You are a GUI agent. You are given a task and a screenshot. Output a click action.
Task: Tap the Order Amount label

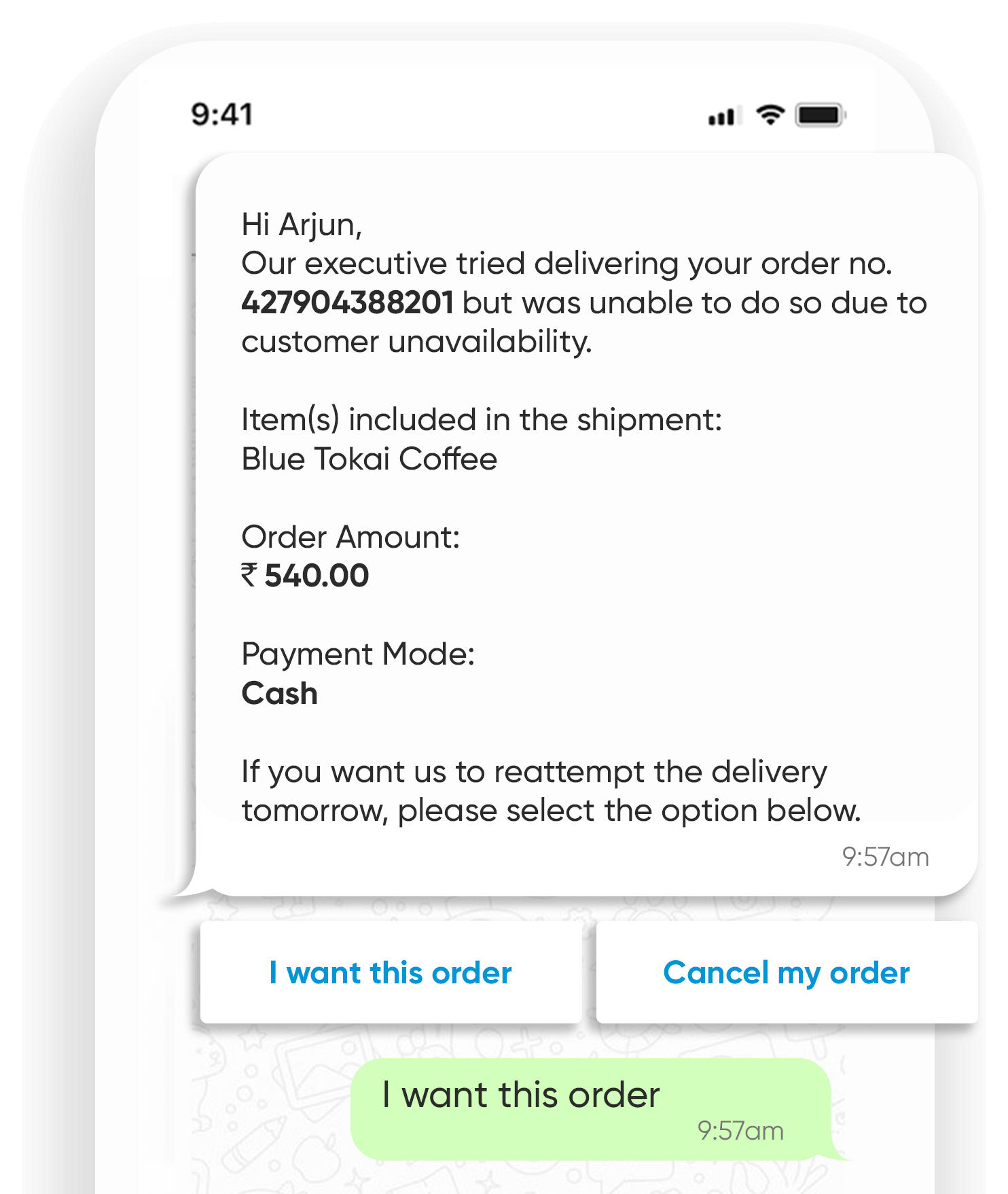coord(350,537)
